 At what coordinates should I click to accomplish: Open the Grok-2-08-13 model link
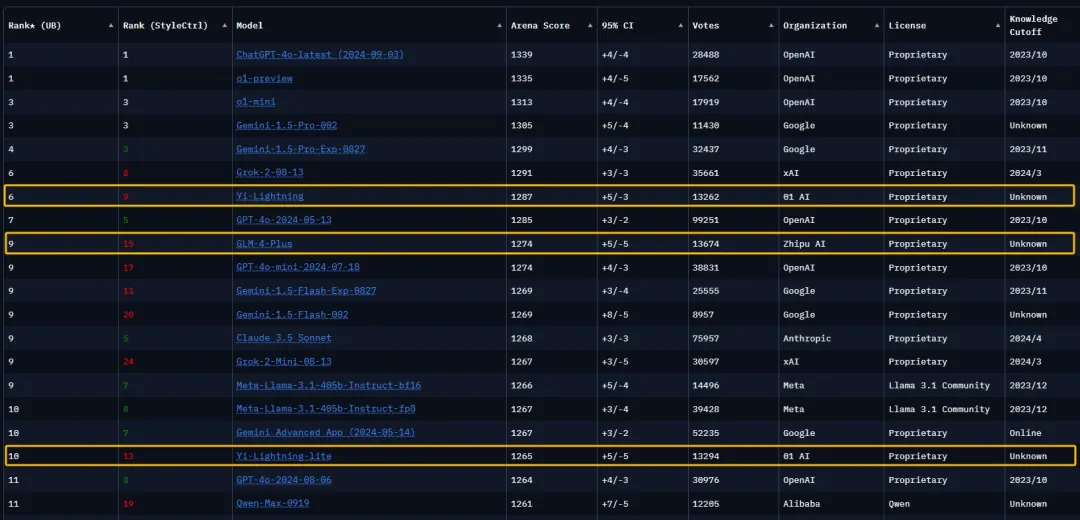tap(270, 173)
